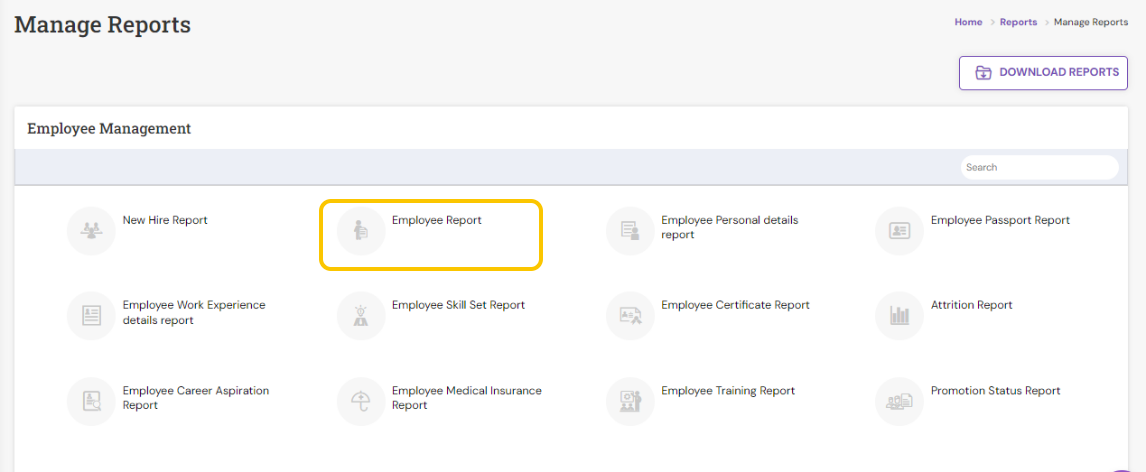Click the Employee Career Aspiration Report icon
This screenshot has width=1146, height=472.
[x=91, y=401]
